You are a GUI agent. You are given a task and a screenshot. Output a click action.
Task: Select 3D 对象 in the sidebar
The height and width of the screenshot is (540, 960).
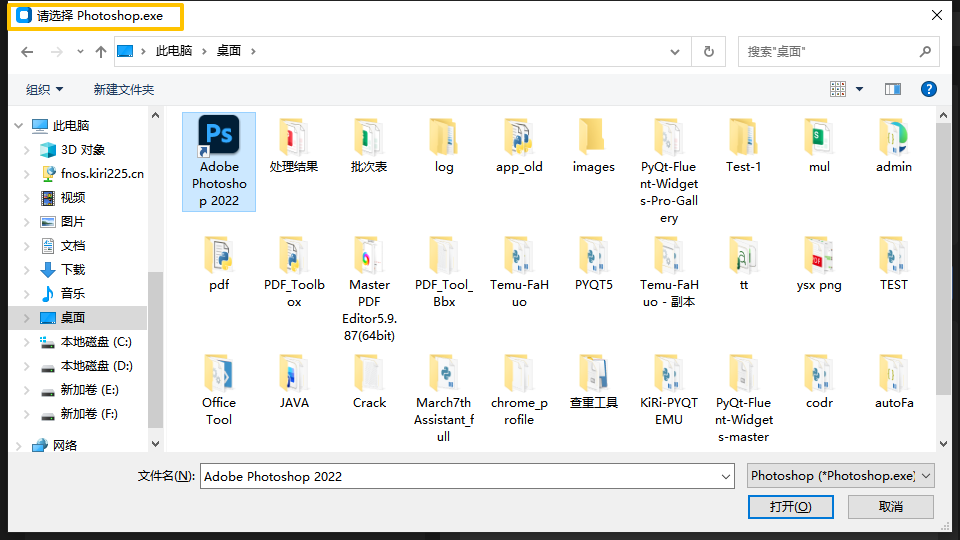(x=82, y=150)
